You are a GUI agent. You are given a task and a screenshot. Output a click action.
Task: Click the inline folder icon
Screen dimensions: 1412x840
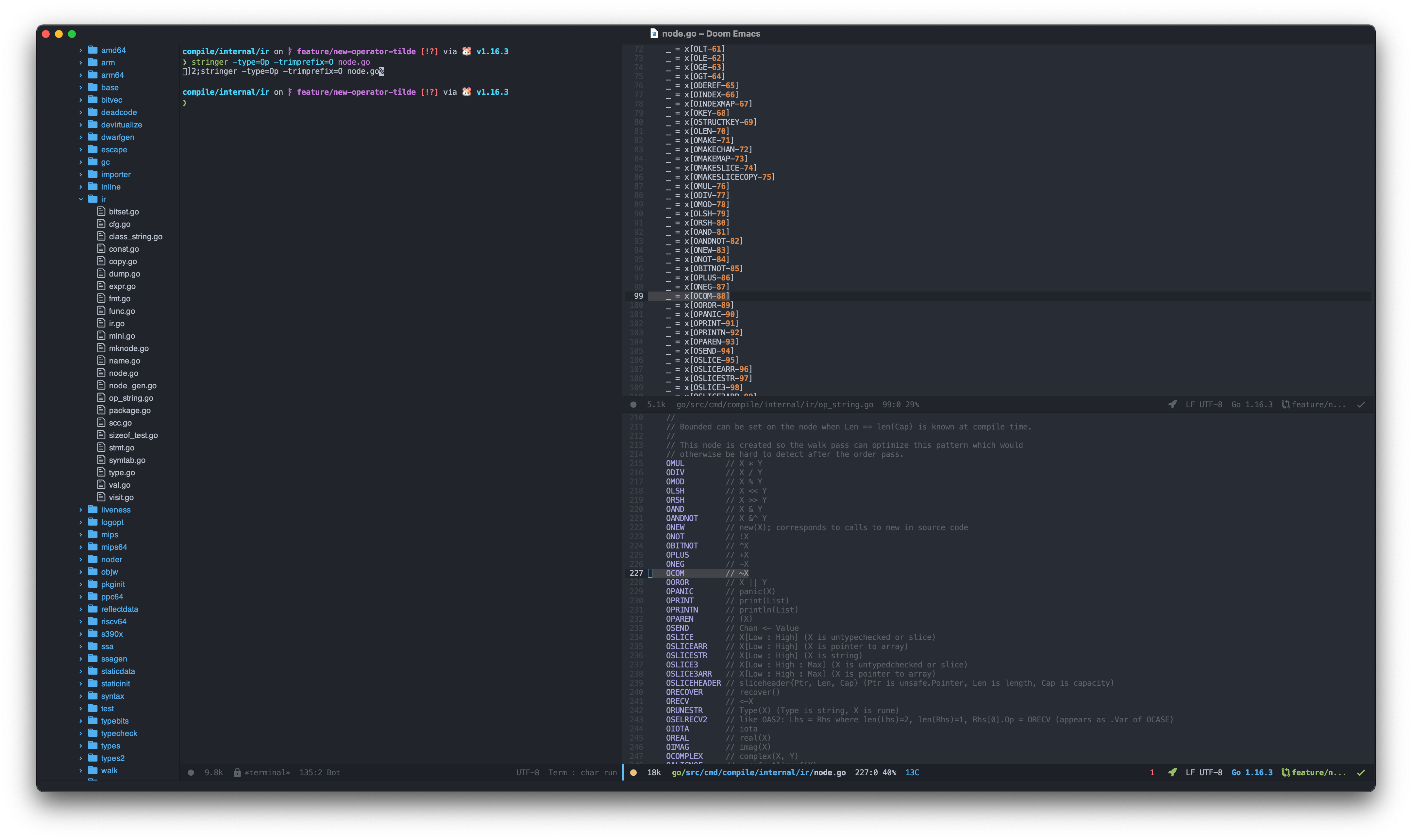93,187
